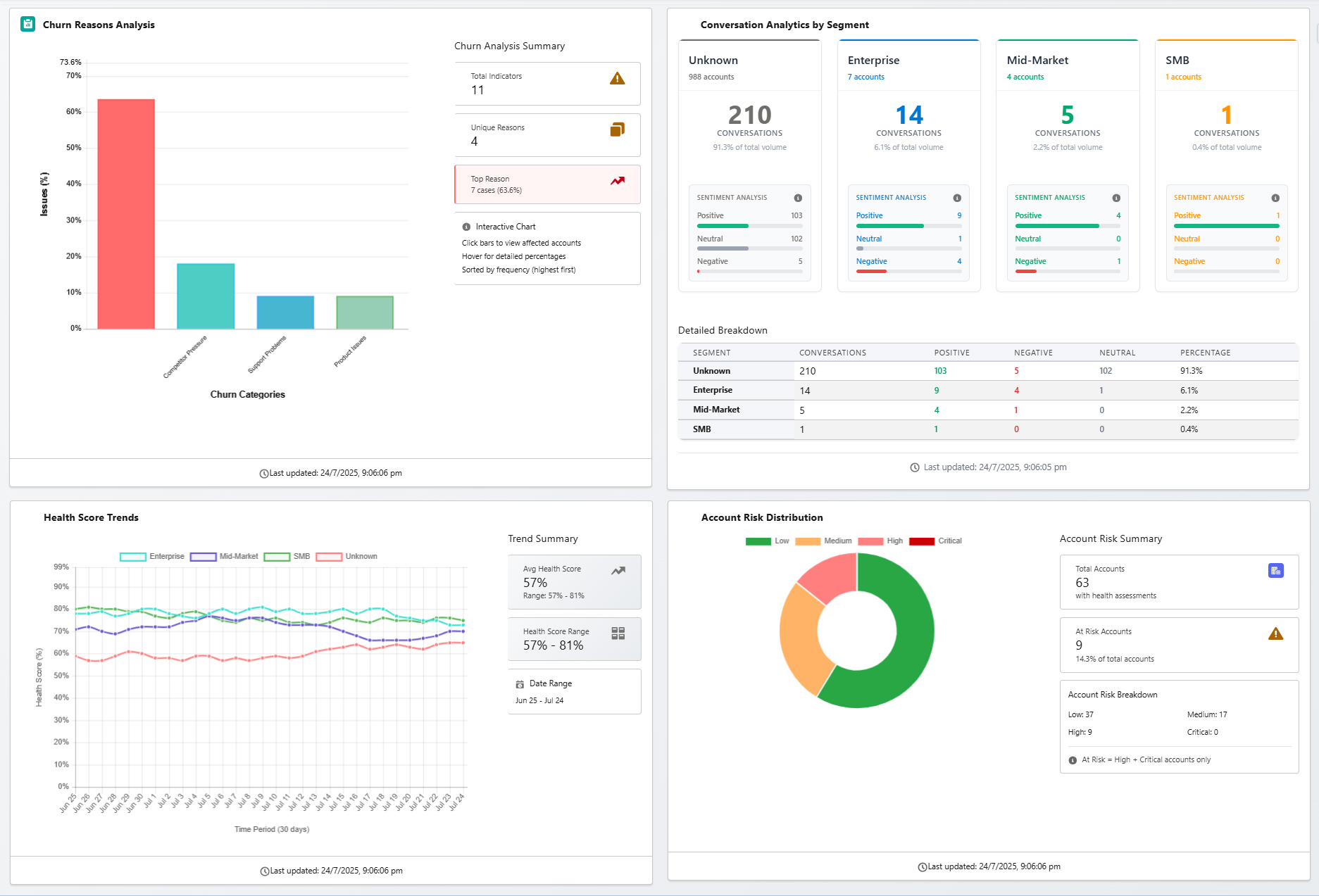Click the Churn Reasons Analysis panel icon
This screenshot has height=896, width=1319.
point(27,23)
